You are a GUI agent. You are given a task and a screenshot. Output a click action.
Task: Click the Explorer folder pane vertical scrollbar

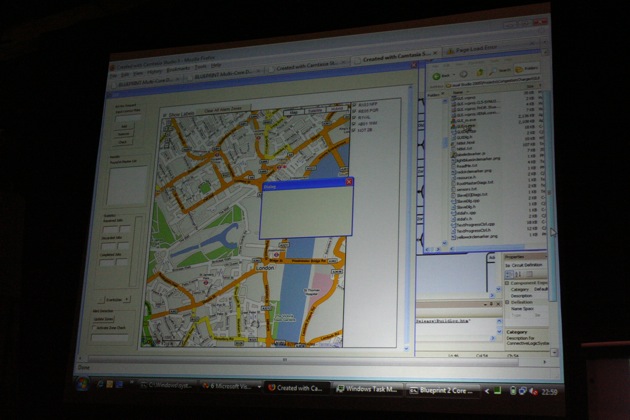445,171
